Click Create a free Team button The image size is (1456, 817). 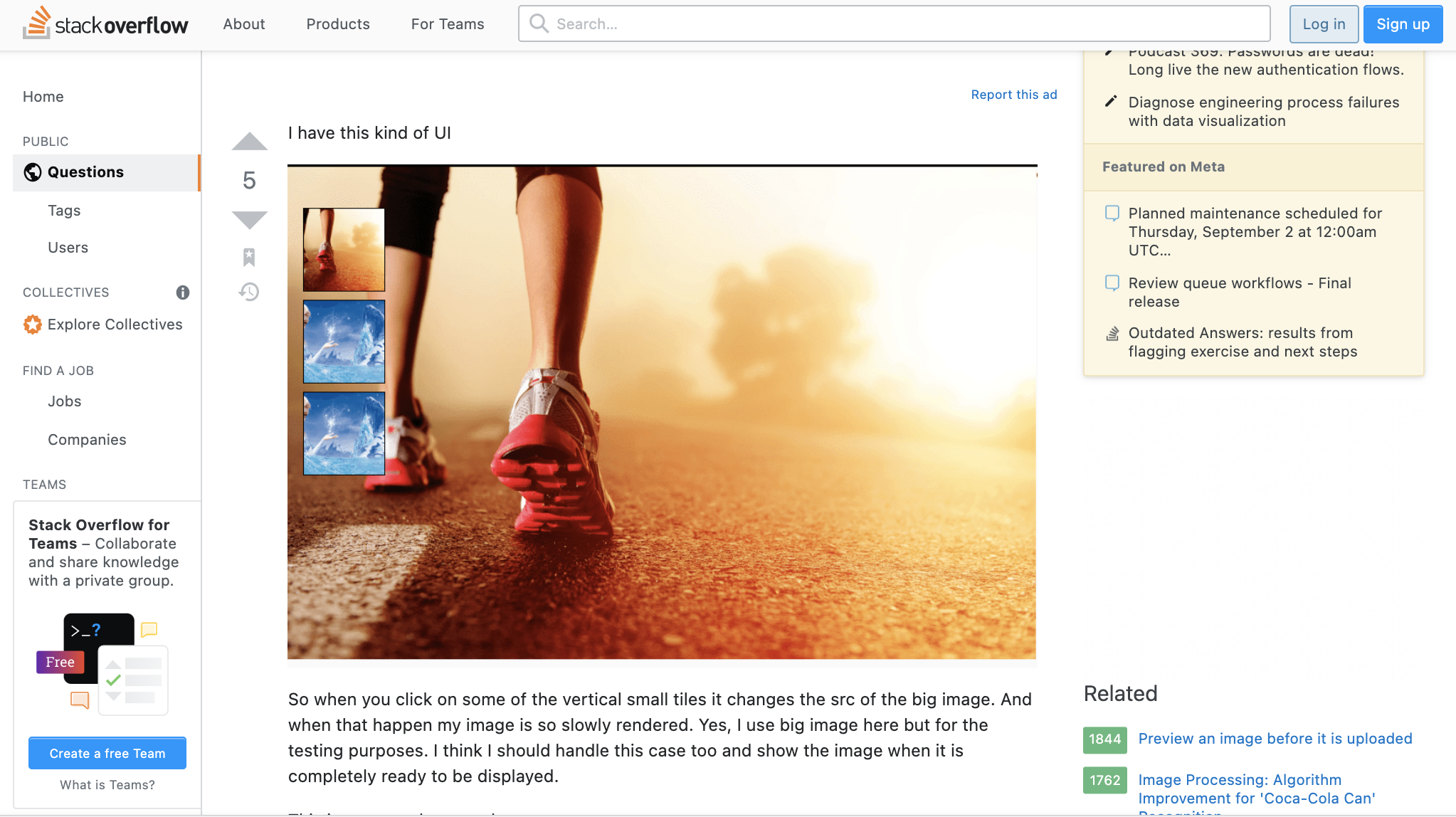(x=107, y=753)
